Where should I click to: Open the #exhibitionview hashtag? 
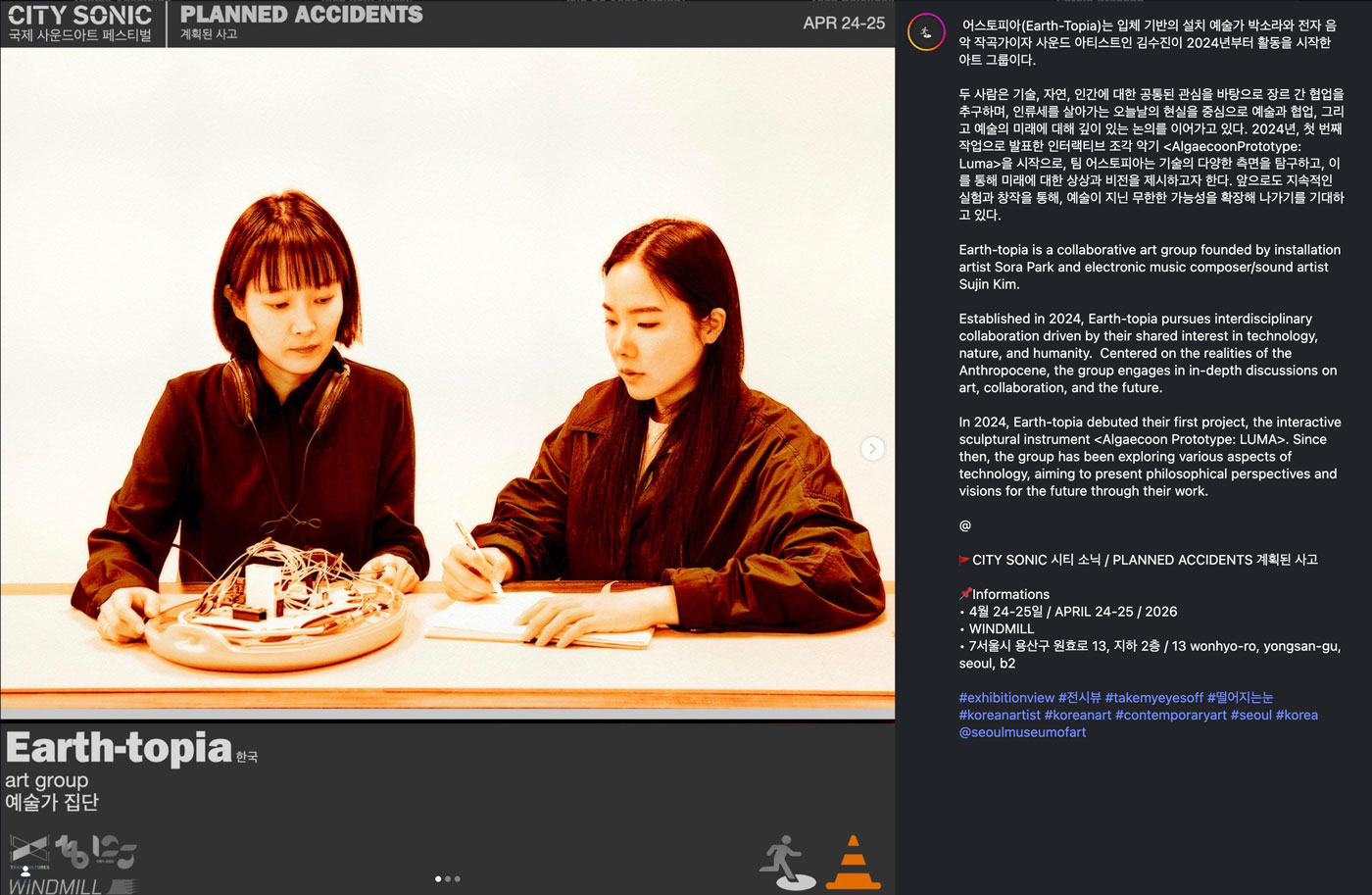click(1006, 698)
